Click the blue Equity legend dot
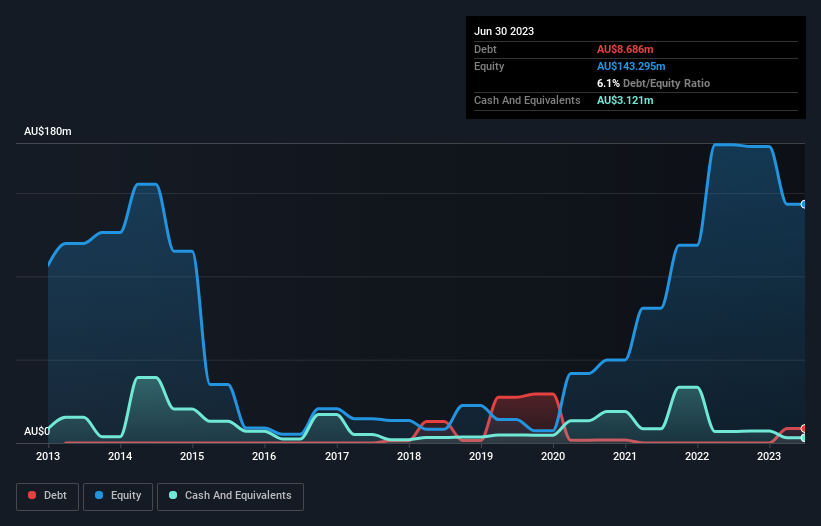This screenshot has width=821, height=526. 99,495
